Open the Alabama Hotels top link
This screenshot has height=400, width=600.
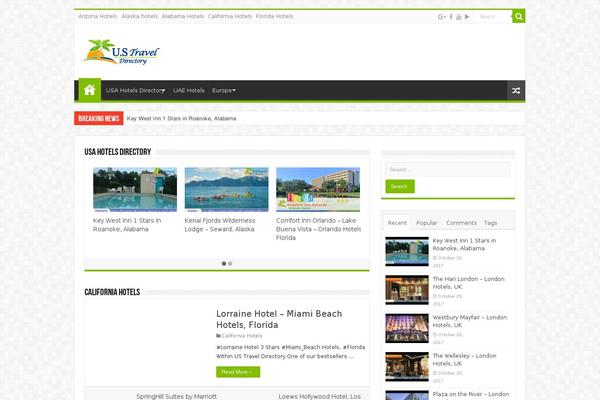point(183,16)
